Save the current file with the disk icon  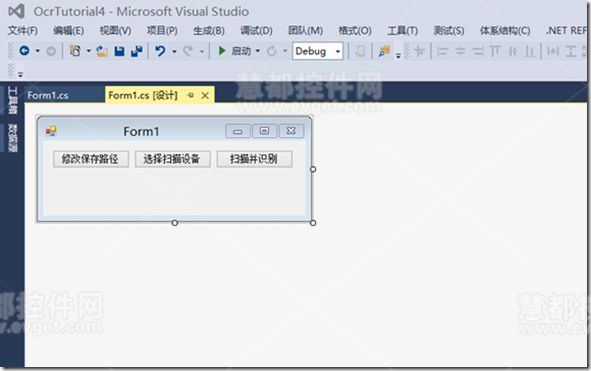pyautogui.click(x=119, y=51)
